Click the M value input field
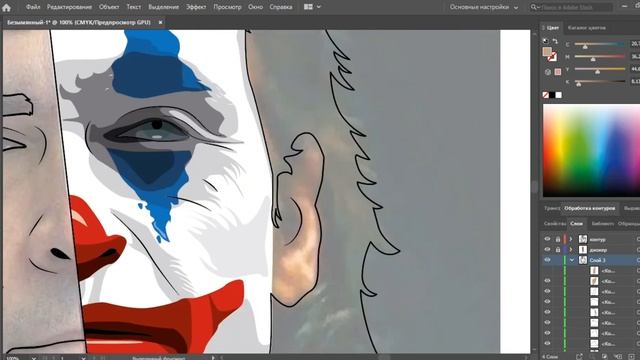The width and height of the screenshot is (640, 360). pyautogui.click(x=635, y=56)
